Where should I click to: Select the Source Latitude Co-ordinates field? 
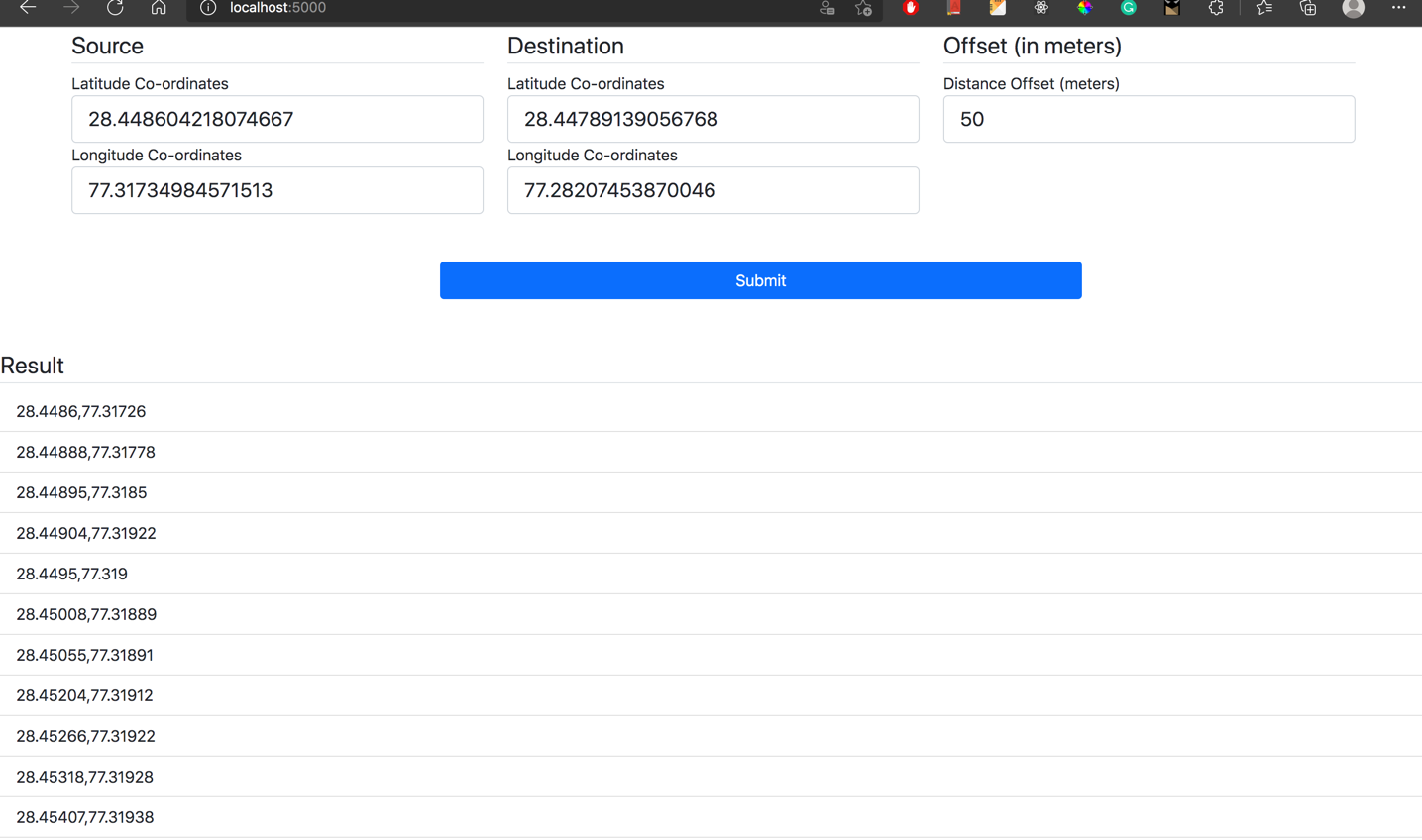pyautogui.click(x=276, y=119)
